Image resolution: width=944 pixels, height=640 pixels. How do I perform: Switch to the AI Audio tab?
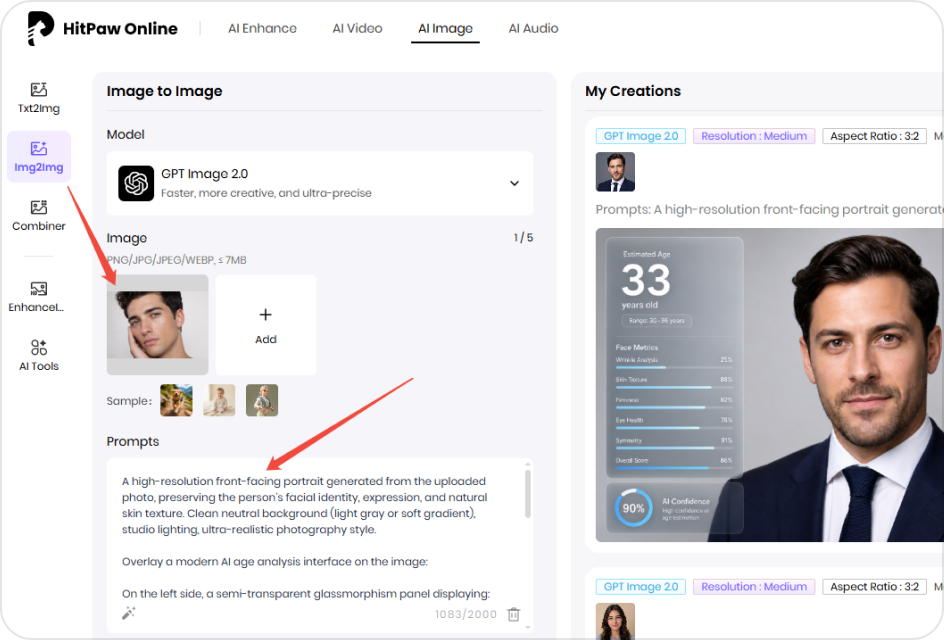click(533, 28)
